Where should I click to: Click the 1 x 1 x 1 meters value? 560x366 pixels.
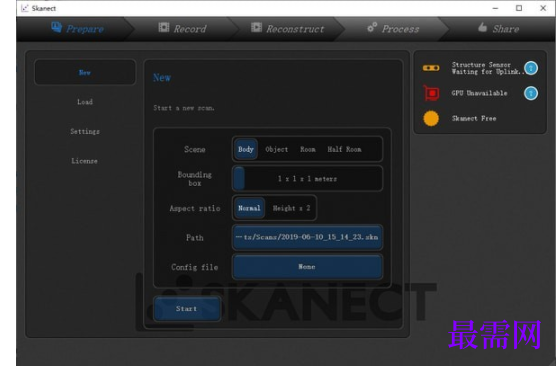pos(308,179)
